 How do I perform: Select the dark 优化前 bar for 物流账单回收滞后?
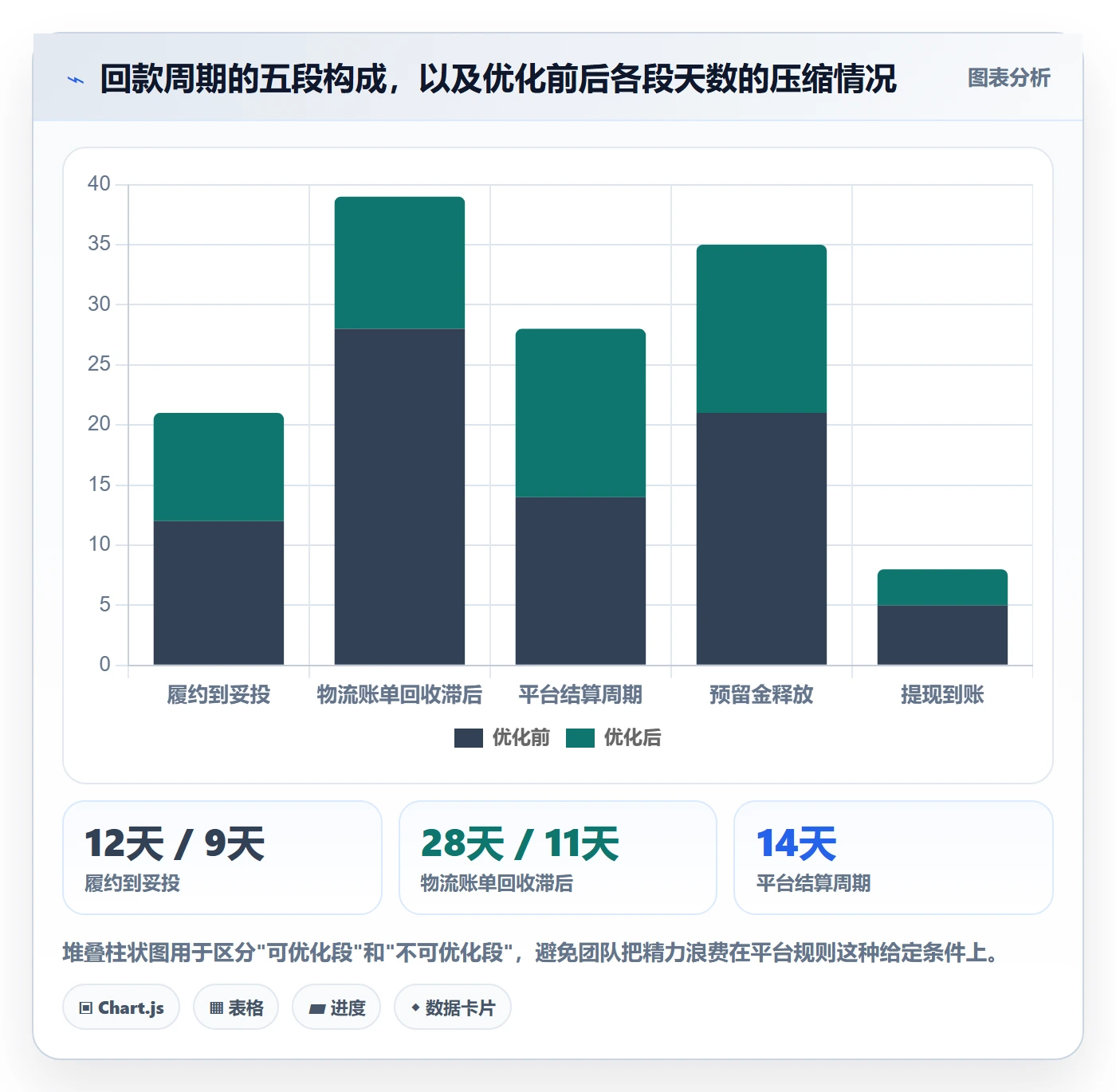coord(399,497)
